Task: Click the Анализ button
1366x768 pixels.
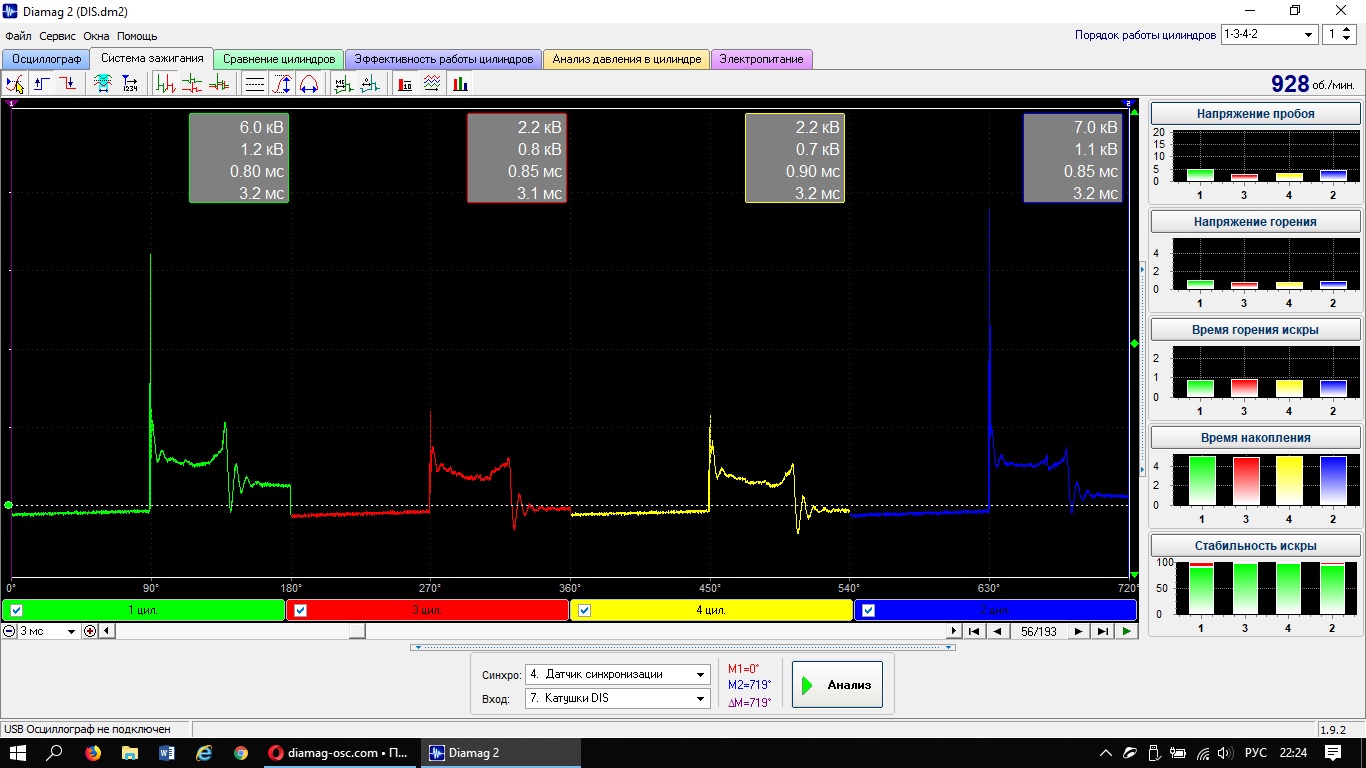Action: [837, 685]
